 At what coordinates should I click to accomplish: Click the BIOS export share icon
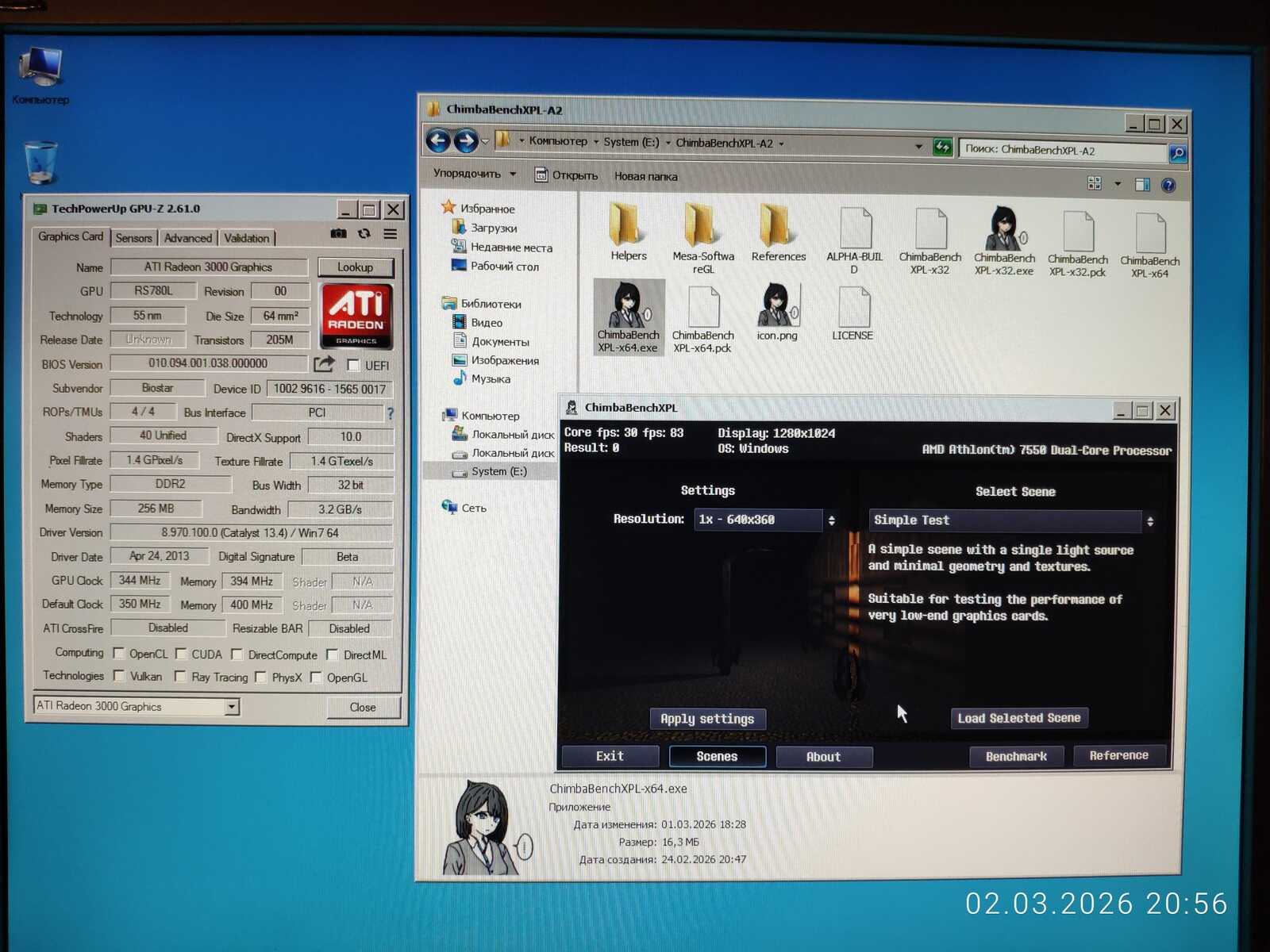[x=324, y=364]
